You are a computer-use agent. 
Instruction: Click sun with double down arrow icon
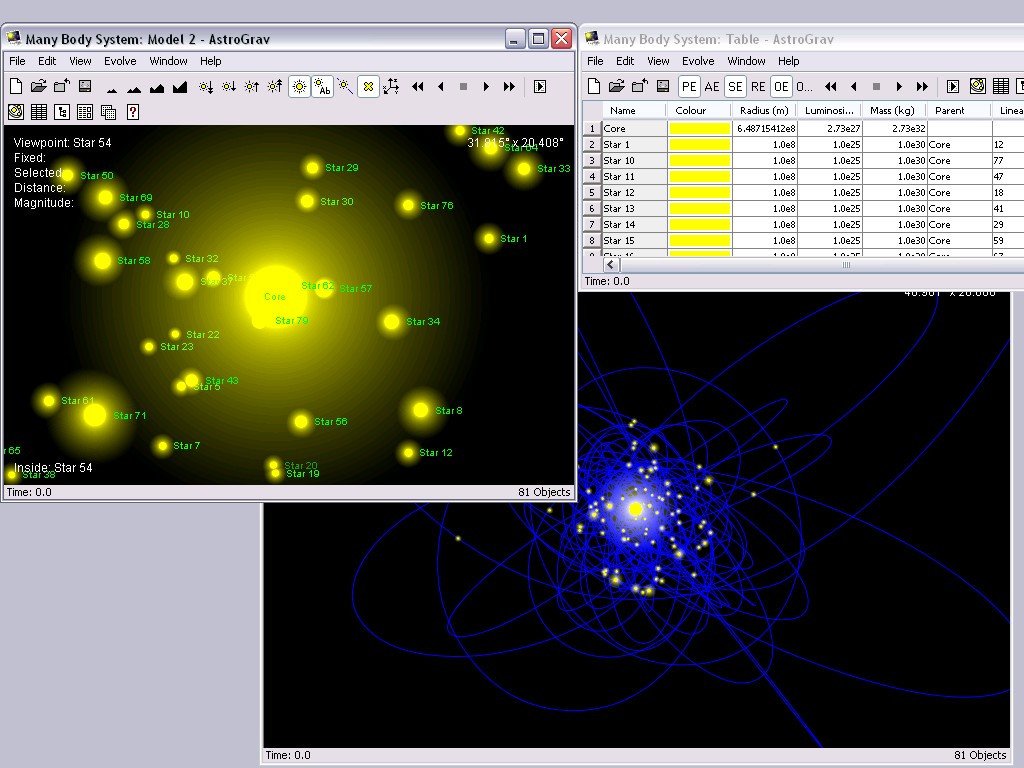[206, 87]
